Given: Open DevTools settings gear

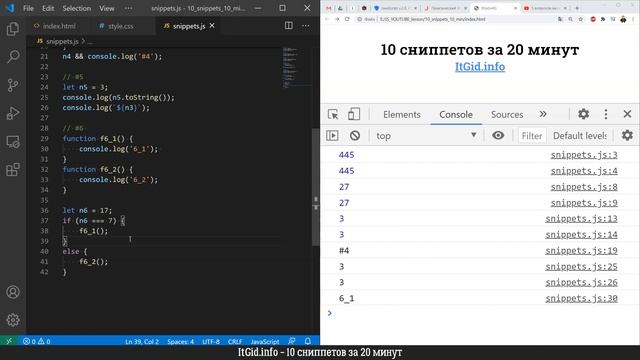Looking at the screenshot, I should 584,114.
